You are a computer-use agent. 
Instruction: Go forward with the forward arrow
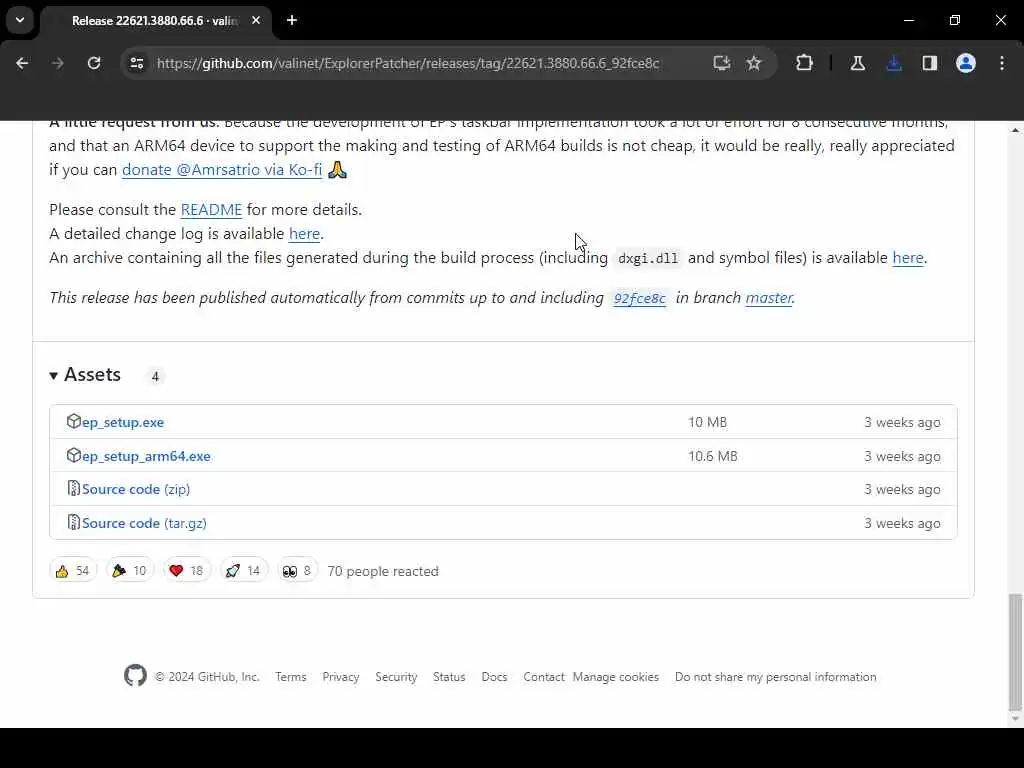click(57, 63)
